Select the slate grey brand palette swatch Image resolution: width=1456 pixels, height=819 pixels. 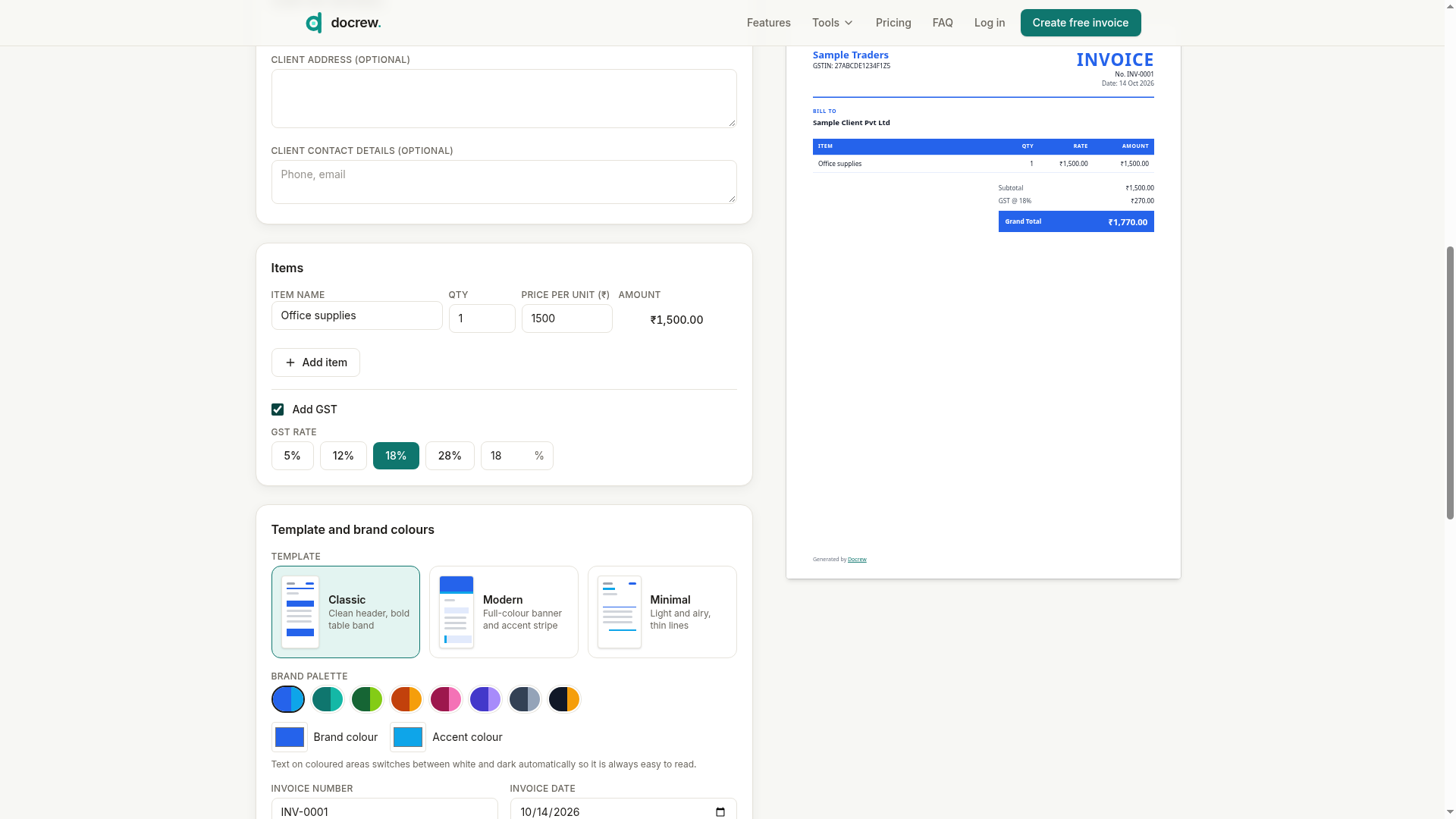525,699
